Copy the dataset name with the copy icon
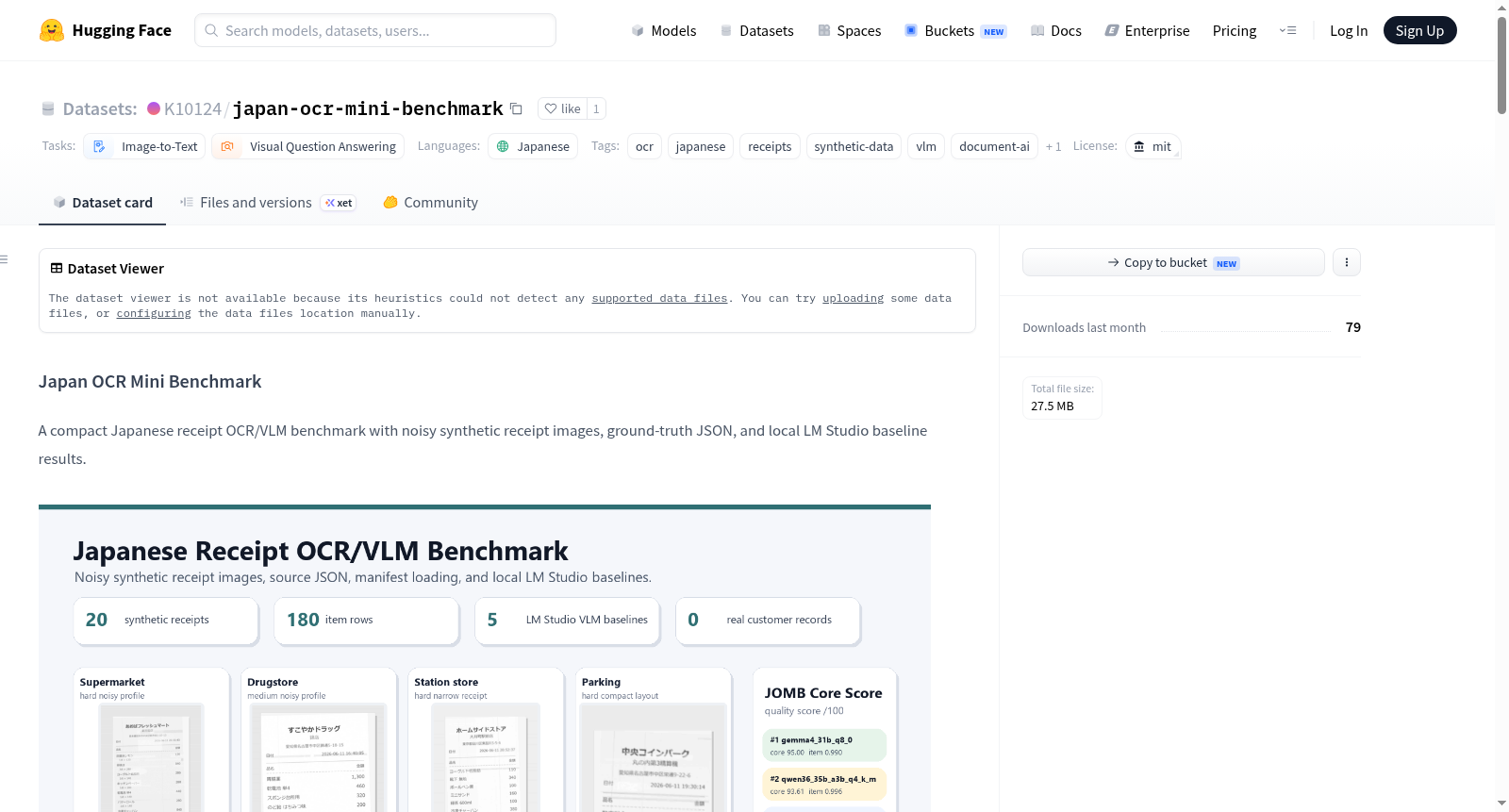Screen dimensions: 1509x812 click(x=516, y=108)
